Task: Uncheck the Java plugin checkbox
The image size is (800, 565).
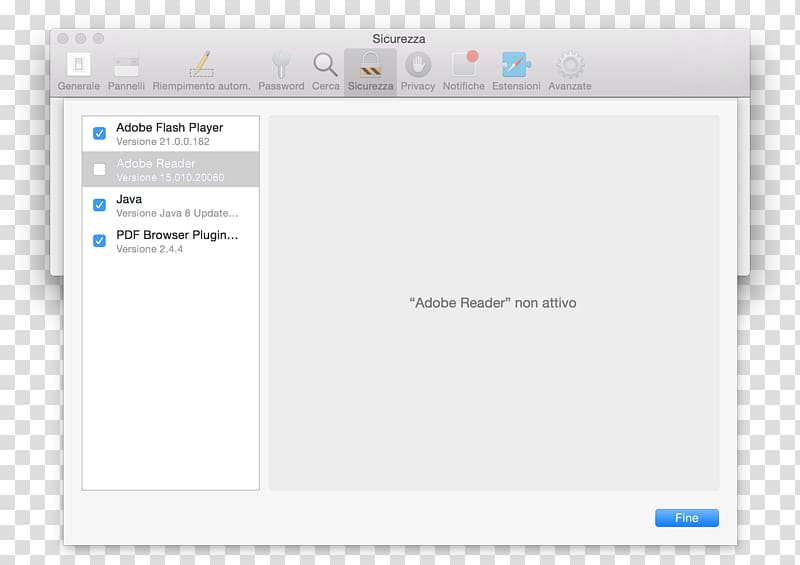Action: [x=99, y=205]
